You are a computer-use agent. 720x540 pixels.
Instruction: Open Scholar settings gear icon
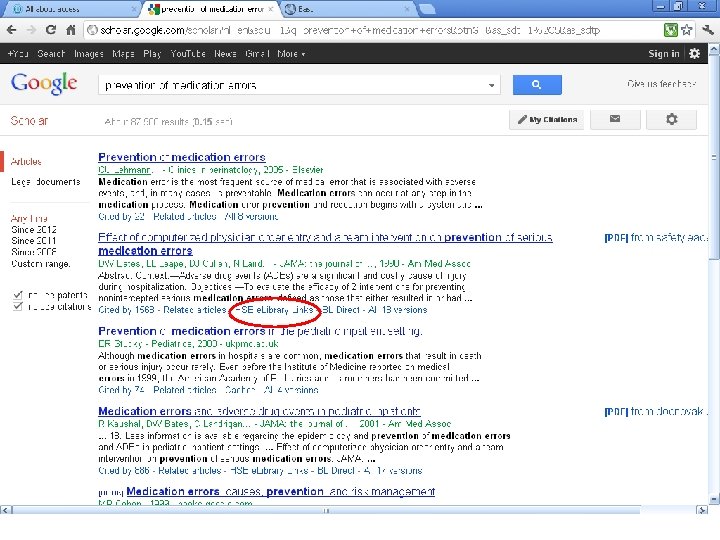click(x=671, y=119)
